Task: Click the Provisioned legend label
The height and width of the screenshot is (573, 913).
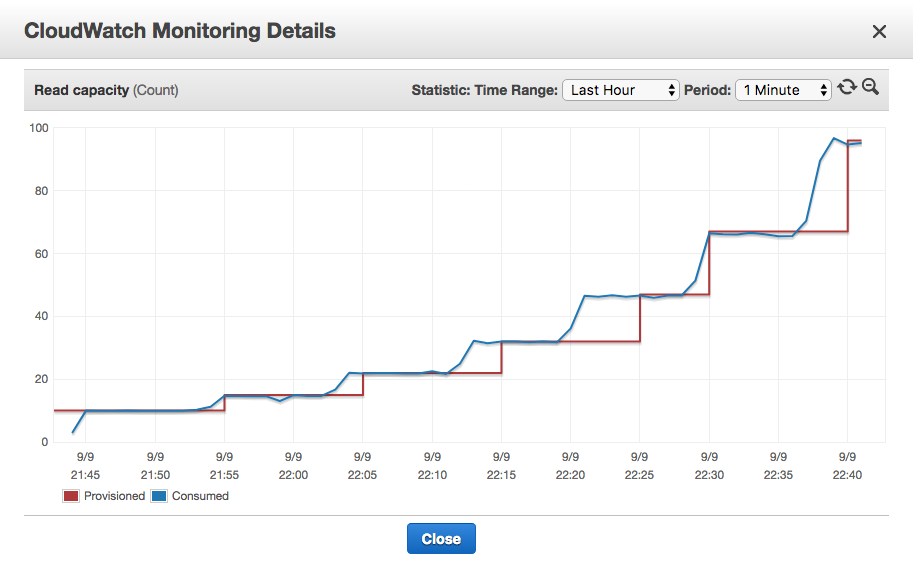Action: (x=115, y=496)
